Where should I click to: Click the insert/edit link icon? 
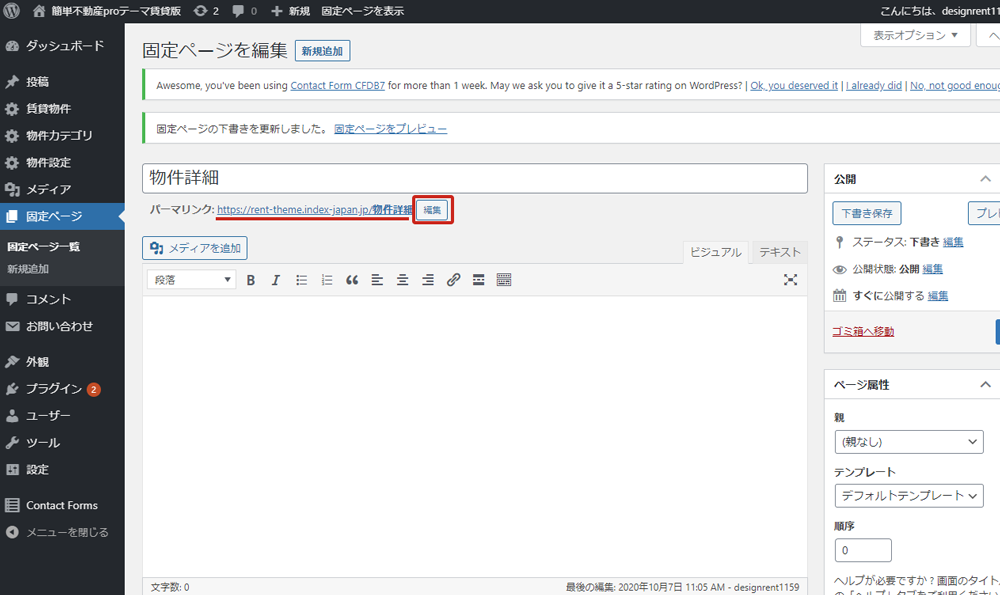tap(453, 280)
